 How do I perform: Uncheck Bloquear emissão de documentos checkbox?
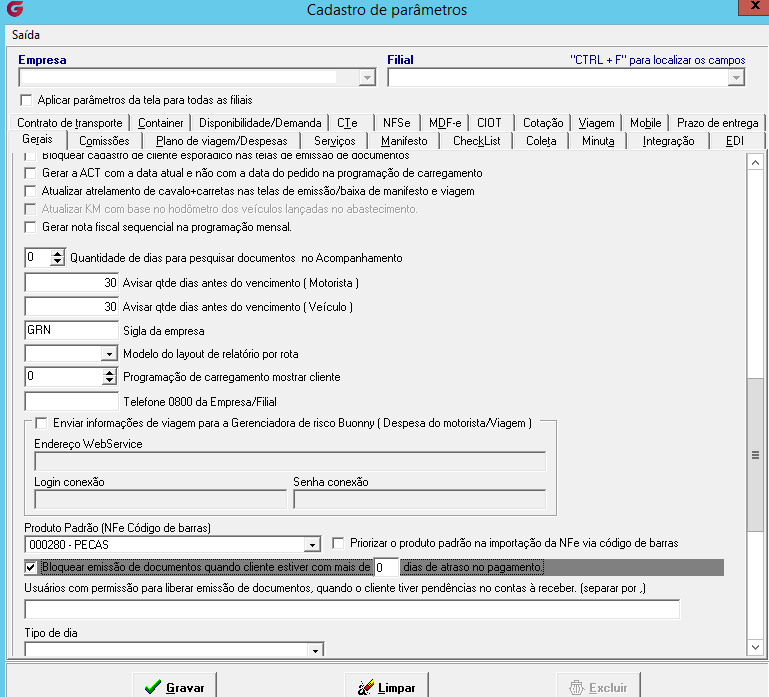[30, 568]
